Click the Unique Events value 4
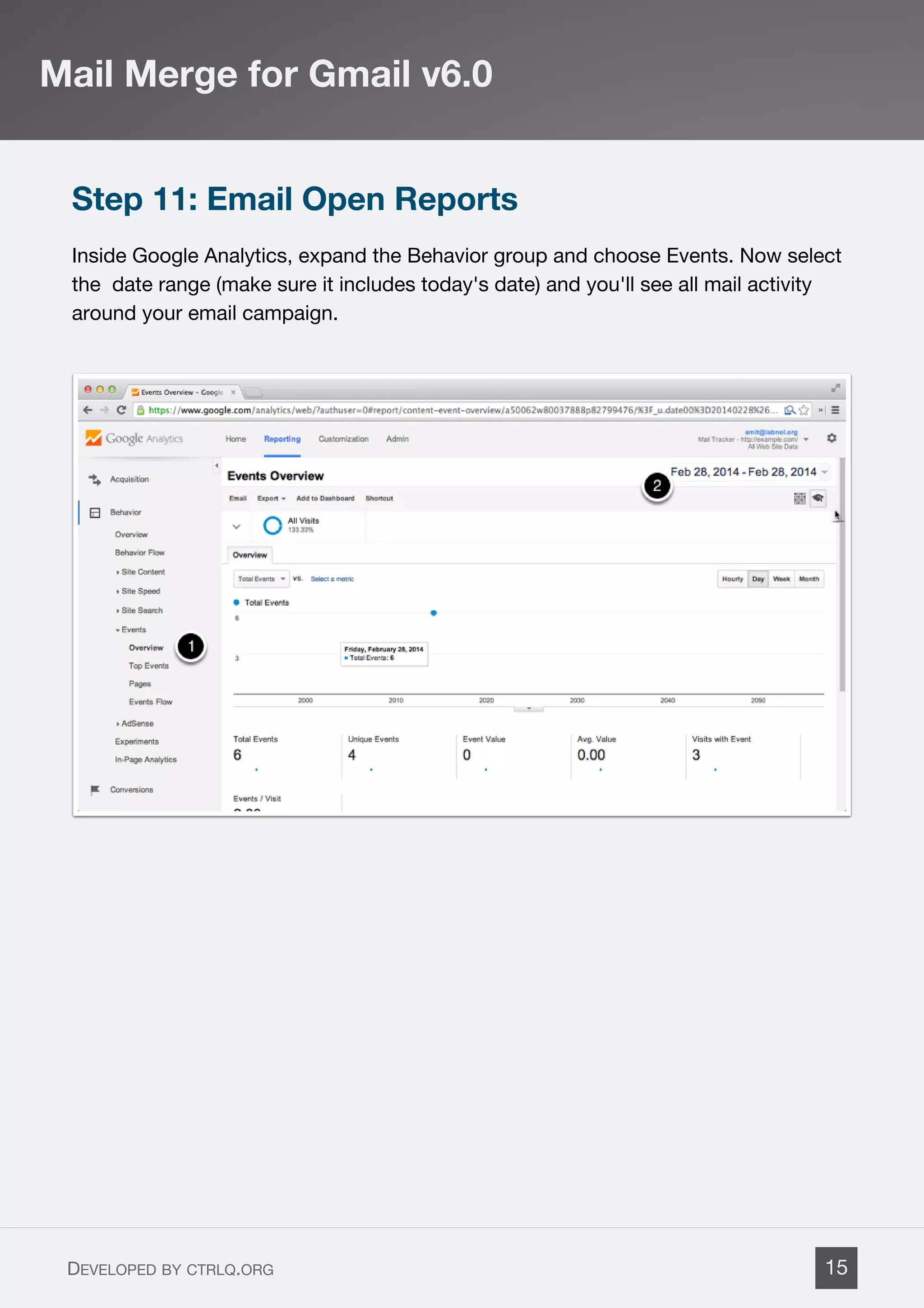Viewport: 924px width, 1308px height. pyautogui.click(x=352, y=755)
